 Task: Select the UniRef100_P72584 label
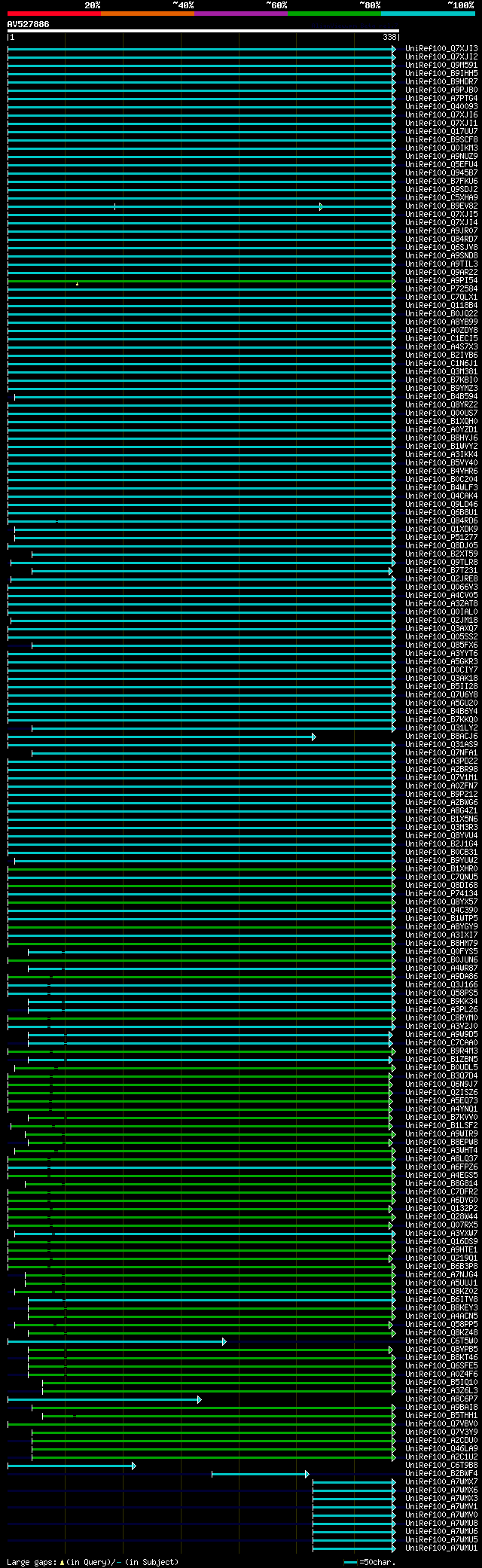click(441, 288)
